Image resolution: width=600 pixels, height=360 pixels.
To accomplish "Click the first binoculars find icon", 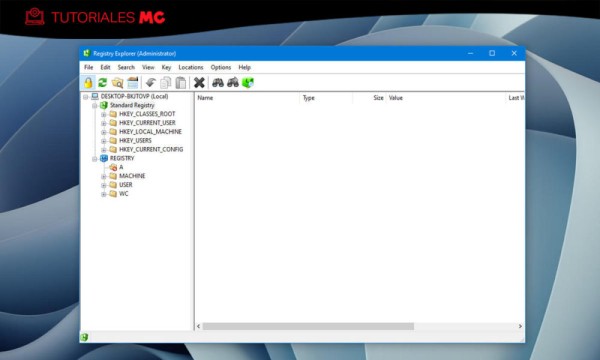I will pyautogui.click(x=218, y=83).
